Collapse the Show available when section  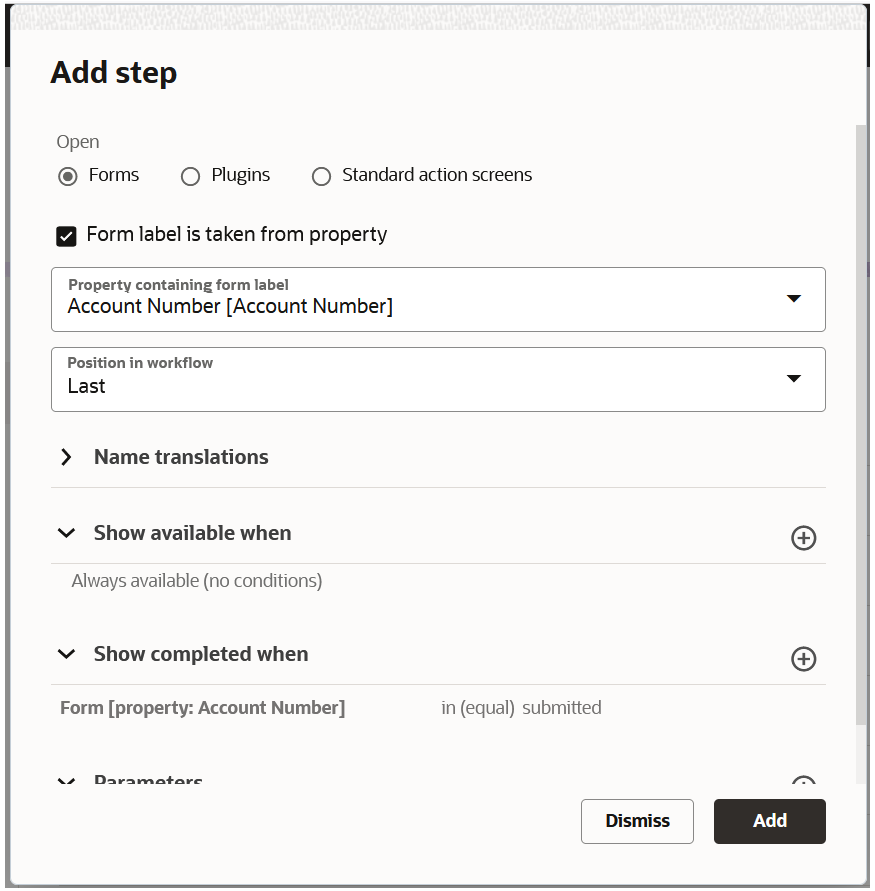pos(67,533)
